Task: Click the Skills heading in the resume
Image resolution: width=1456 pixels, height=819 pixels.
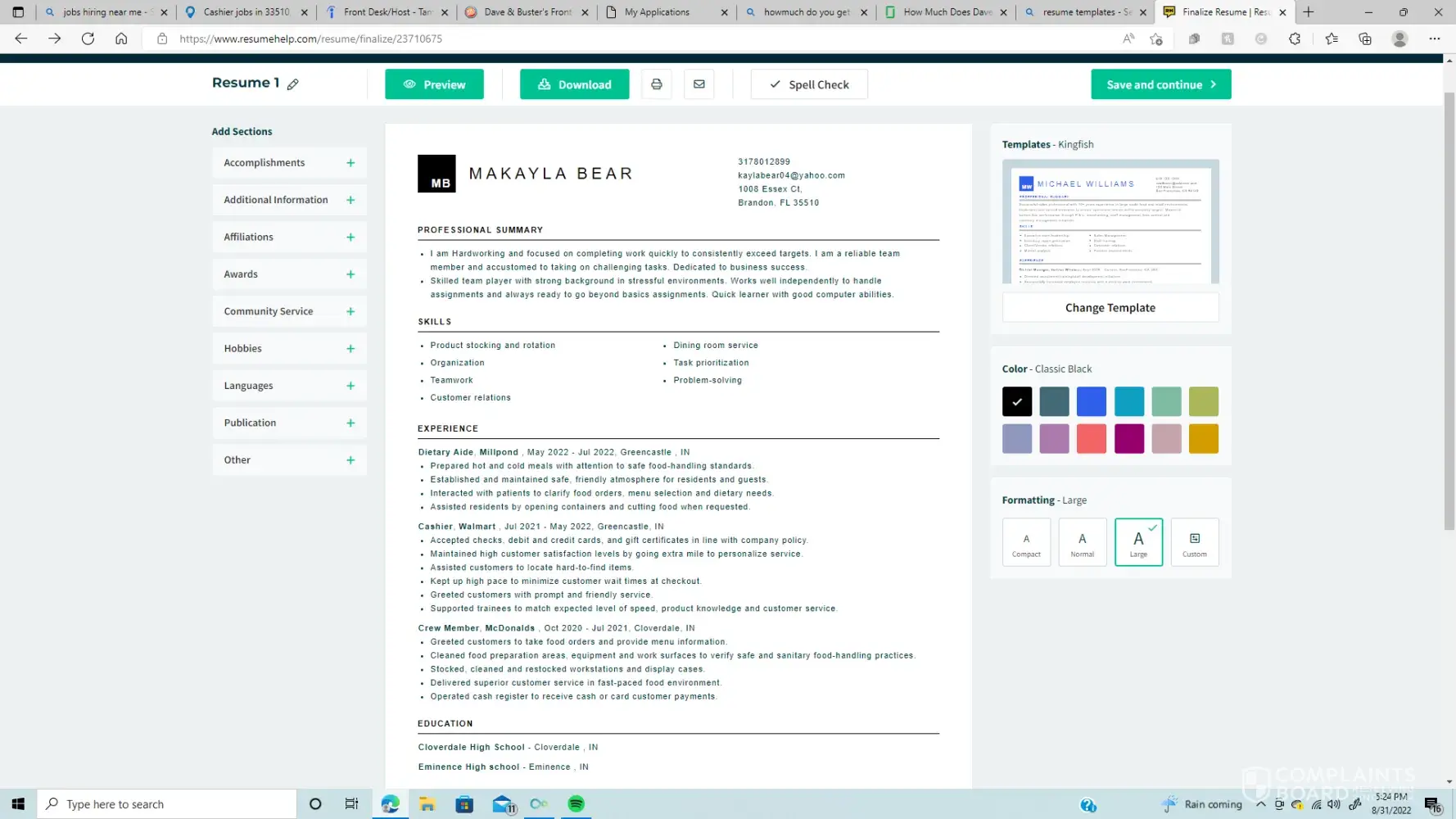Action: pos(434,322)
